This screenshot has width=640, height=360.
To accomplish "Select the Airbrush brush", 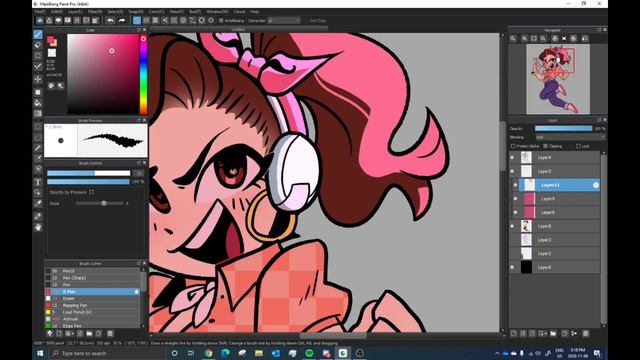I will [x=92, y=319].
